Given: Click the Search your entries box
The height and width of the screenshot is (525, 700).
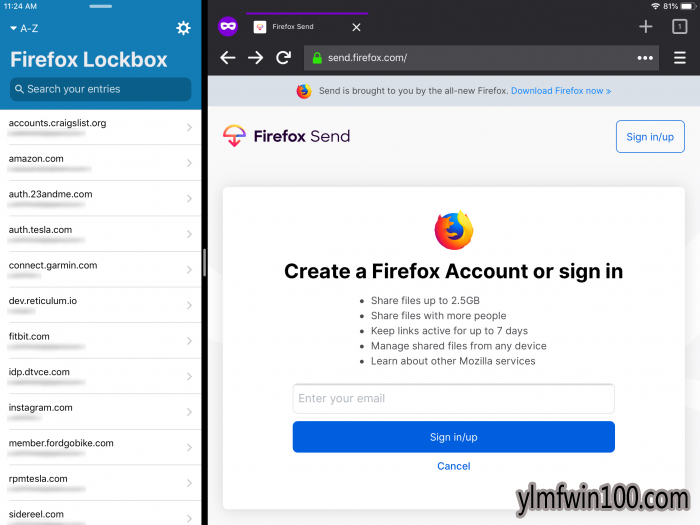Looking at the screenshot, I should coord(100,89).
